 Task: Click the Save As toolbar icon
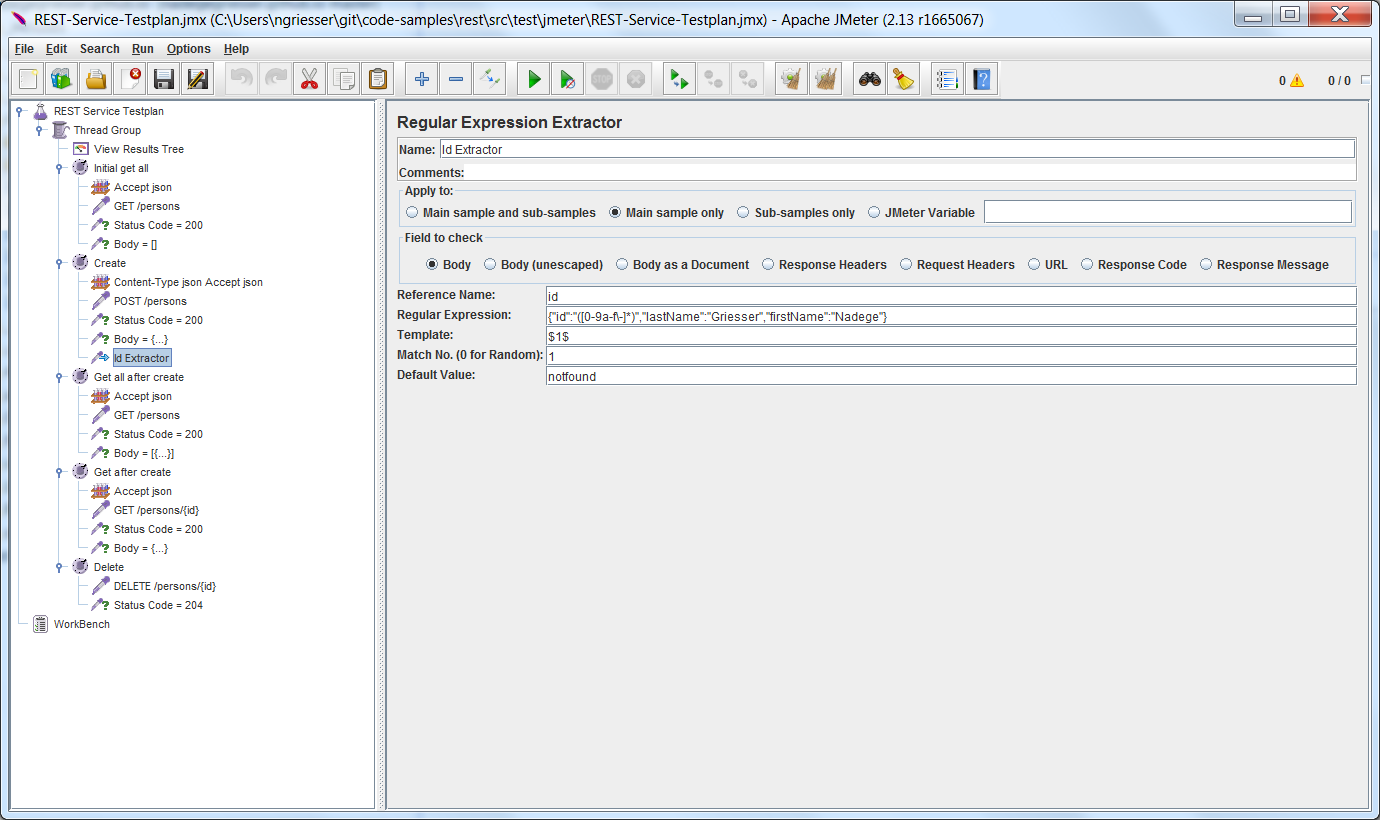coord(198,79)
